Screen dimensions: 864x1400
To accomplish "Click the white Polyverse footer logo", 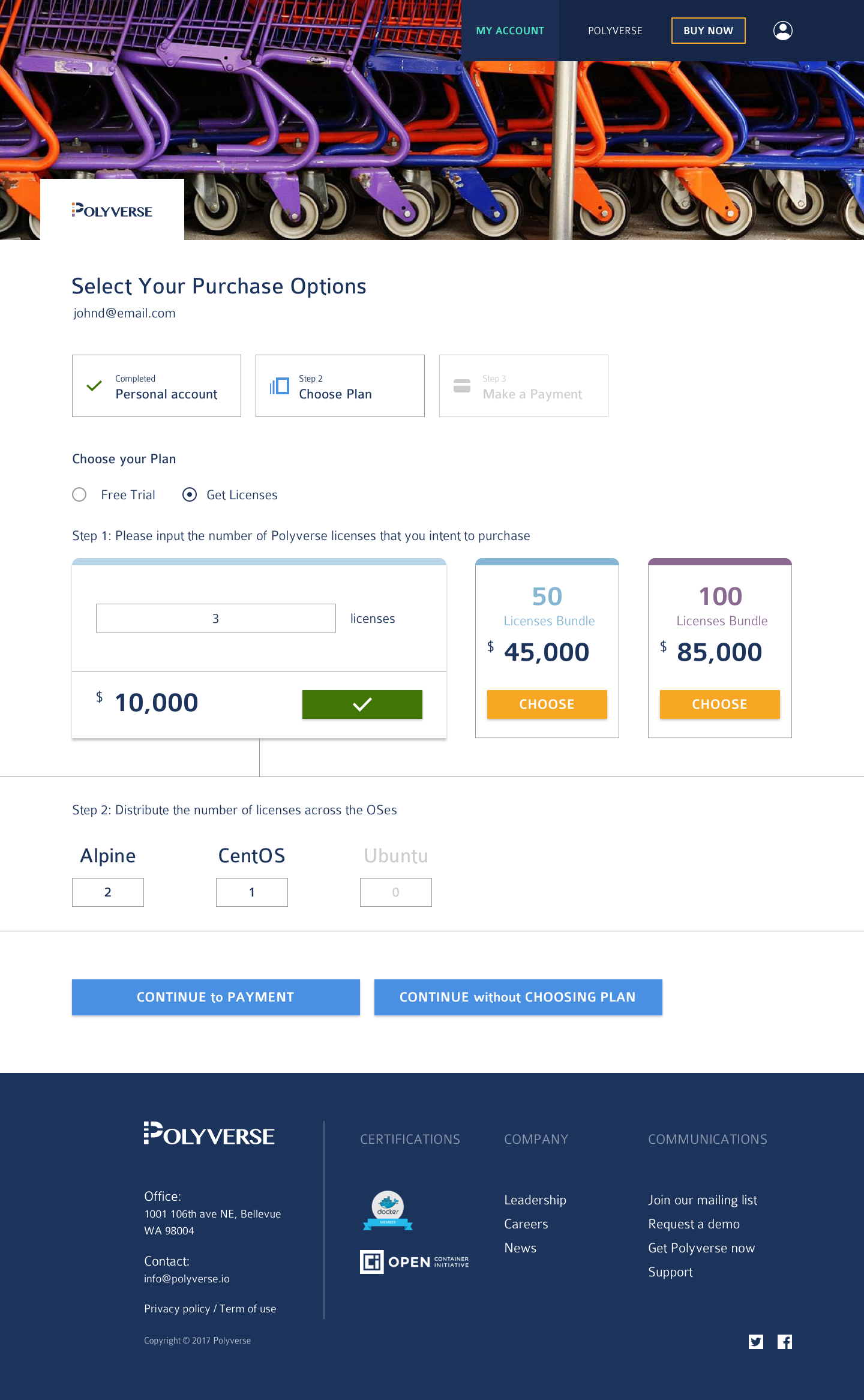I will click(209, 1134).
